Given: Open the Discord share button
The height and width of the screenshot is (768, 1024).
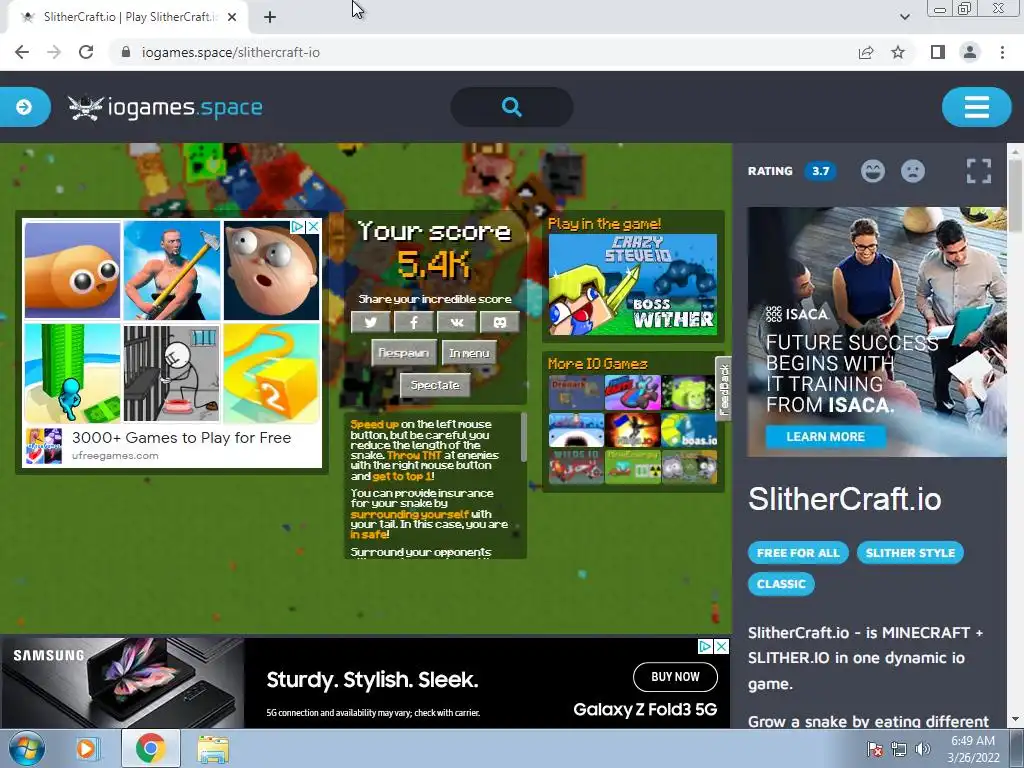Looking at the screenshot, I should pyautogui.click(x=500, y=322).
